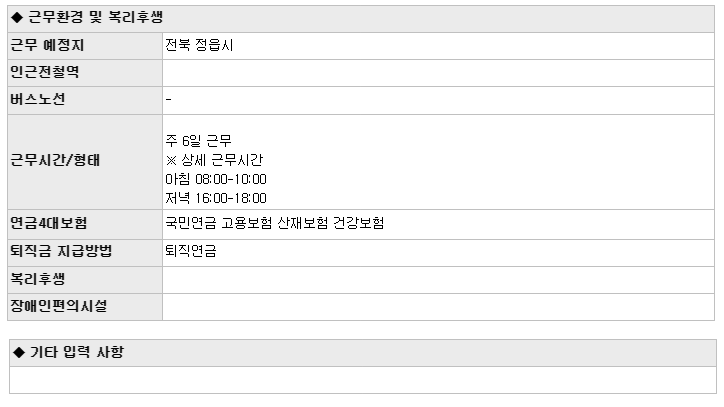
Task: Click the ※ 상세 근무시간 line
Action: pos(214,160)
